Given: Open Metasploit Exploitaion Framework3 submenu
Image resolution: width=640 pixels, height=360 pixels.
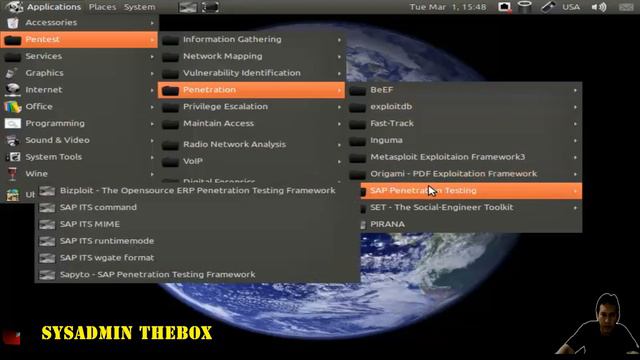Looking at the screenshot, I should [464, 157].
